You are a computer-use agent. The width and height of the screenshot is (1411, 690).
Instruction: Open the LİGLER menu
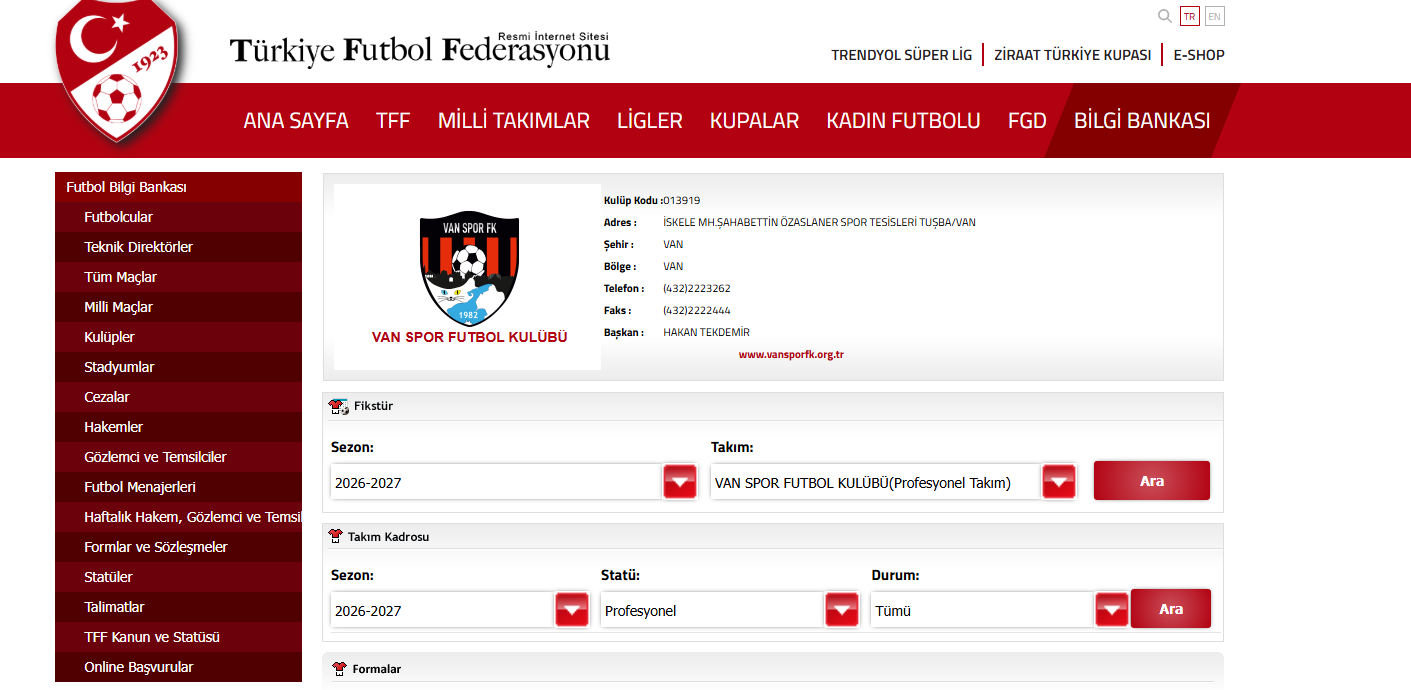coord(650,121)
